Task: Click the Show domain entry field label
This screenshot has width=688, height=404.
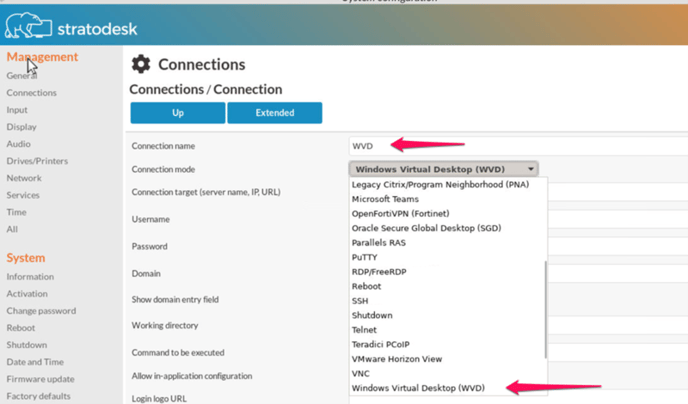Action: [x=175, y=300]
